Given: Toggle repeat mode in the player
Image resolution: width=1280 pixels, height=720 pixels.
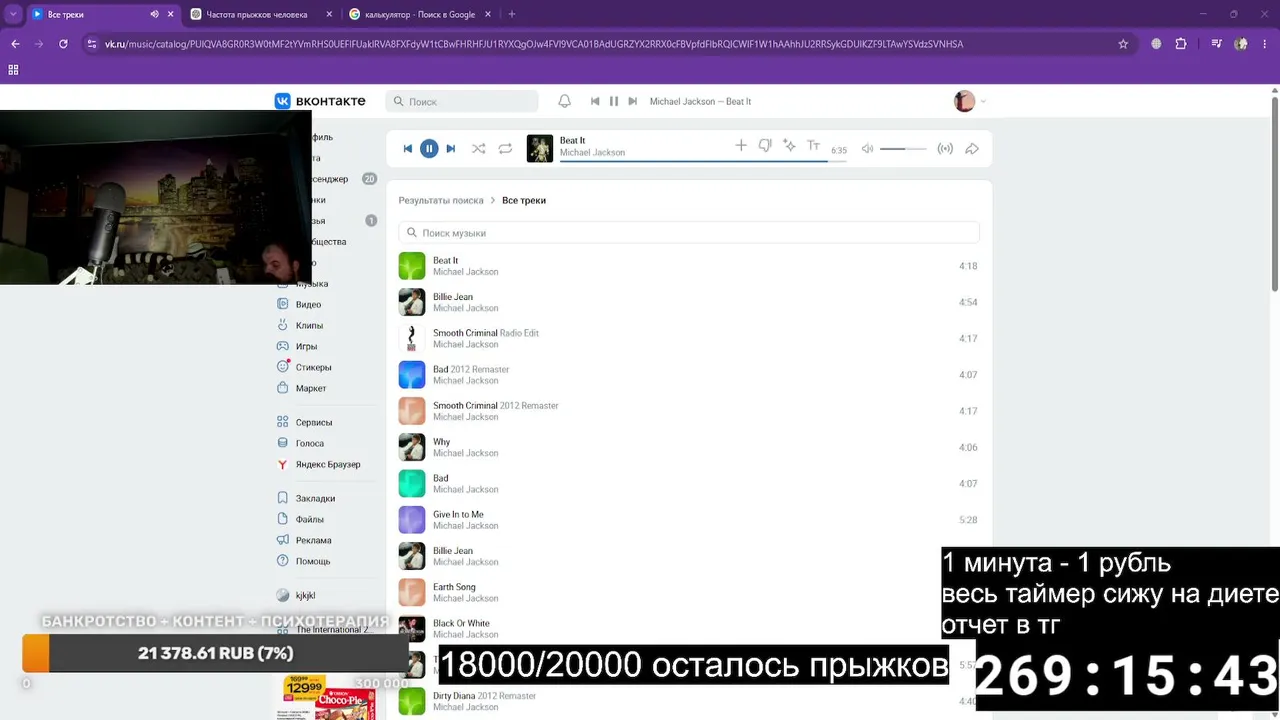Looking at the screenshot, I should (x=505, y=149).
